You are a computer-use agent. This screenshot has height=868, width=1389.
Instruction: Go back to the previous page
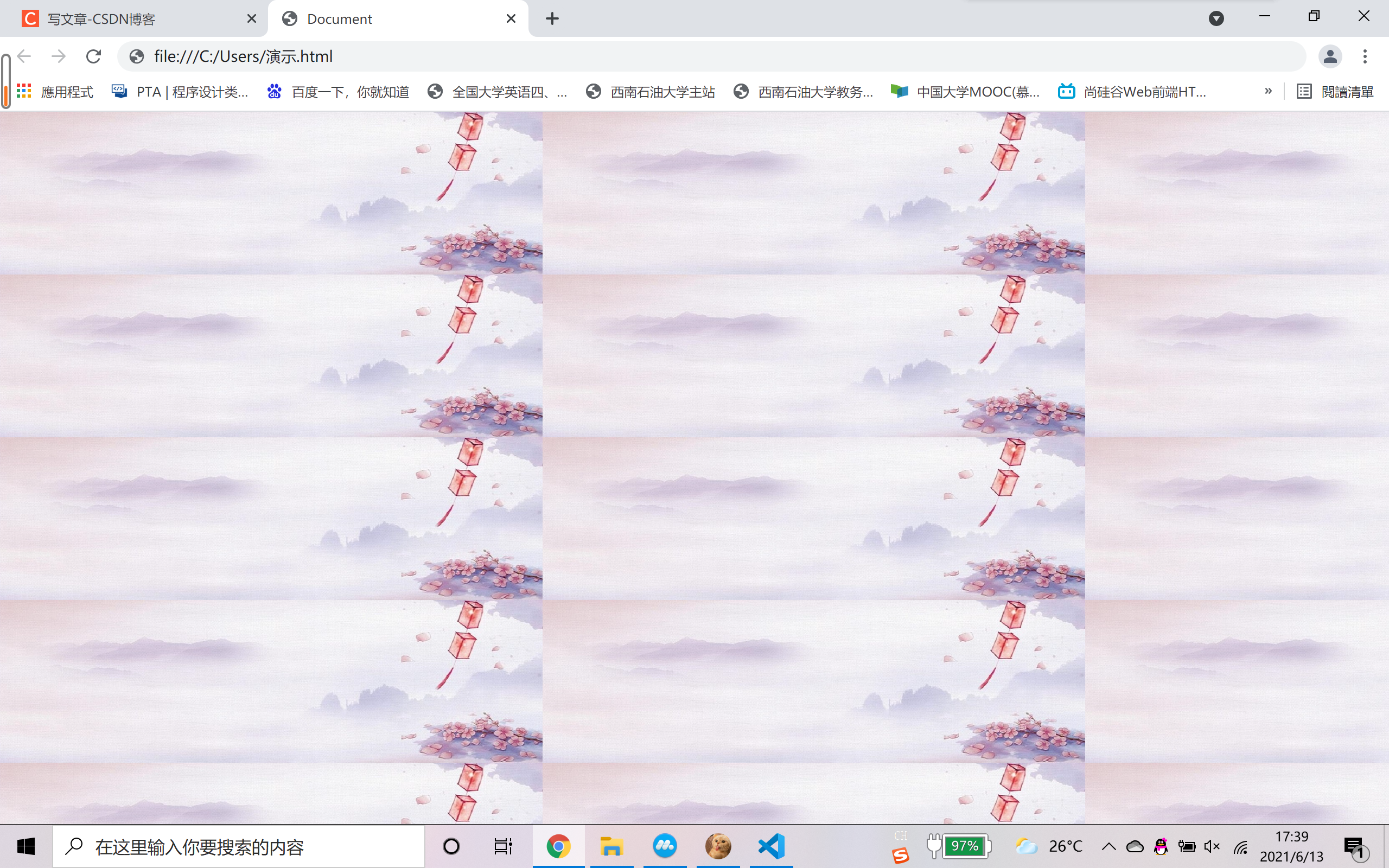[x=24, y=56]
